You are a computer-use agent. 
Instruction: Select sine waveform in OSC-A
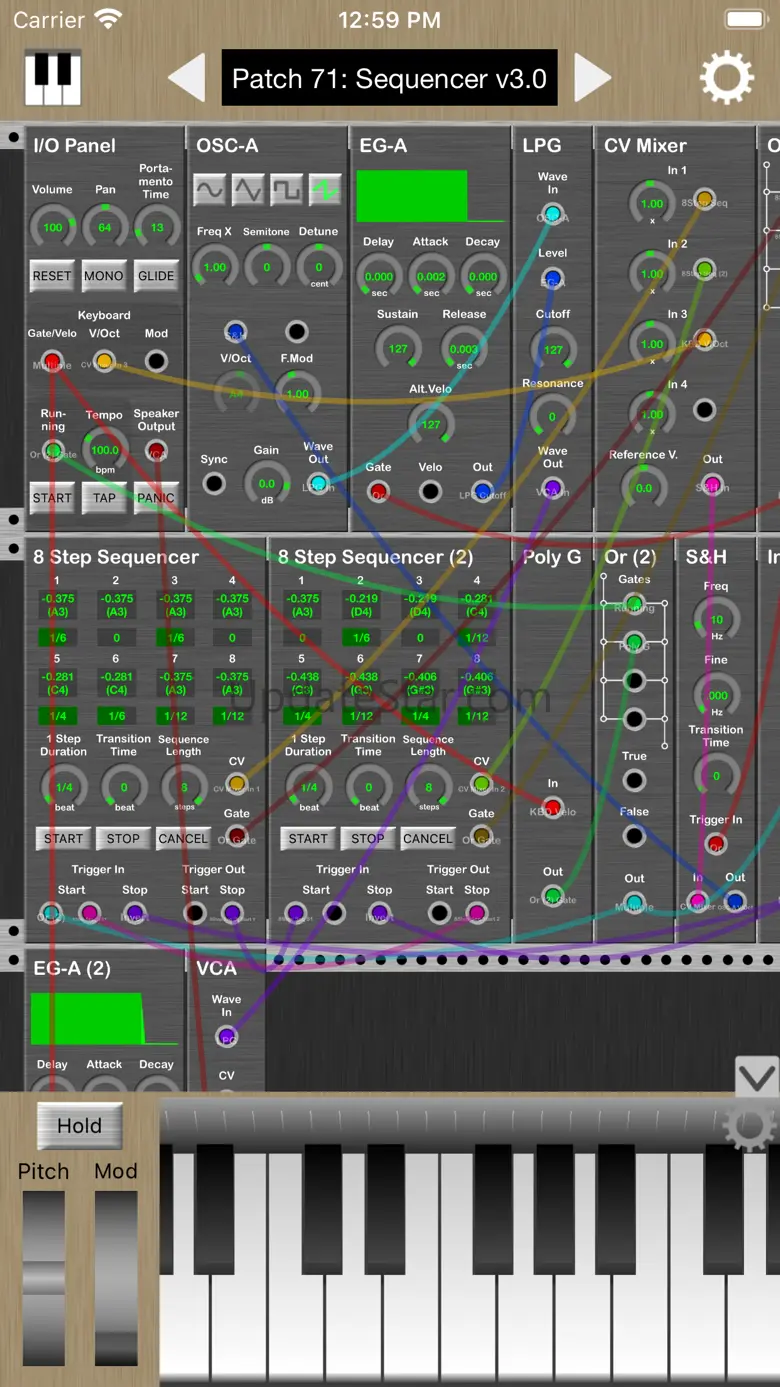tap(210, 188)
